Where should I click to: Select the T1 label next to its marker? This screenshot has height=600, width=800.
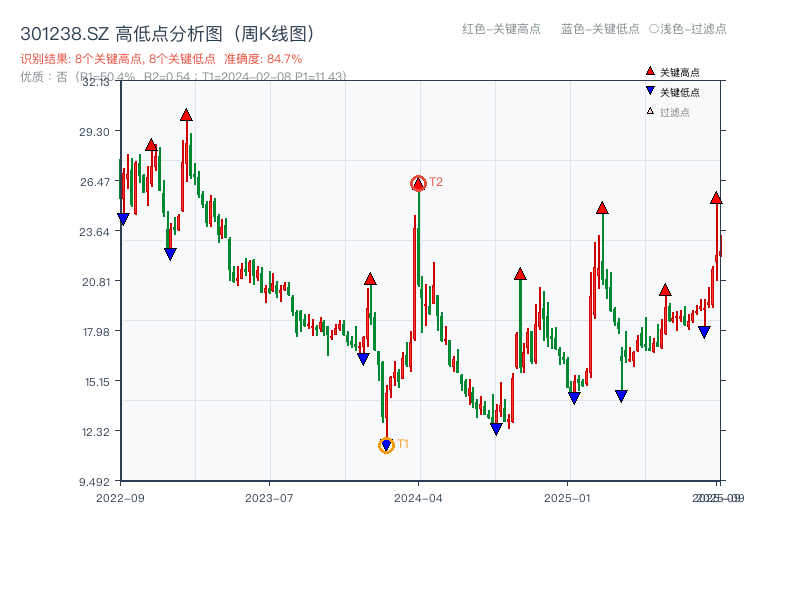(x=403, y=442)
